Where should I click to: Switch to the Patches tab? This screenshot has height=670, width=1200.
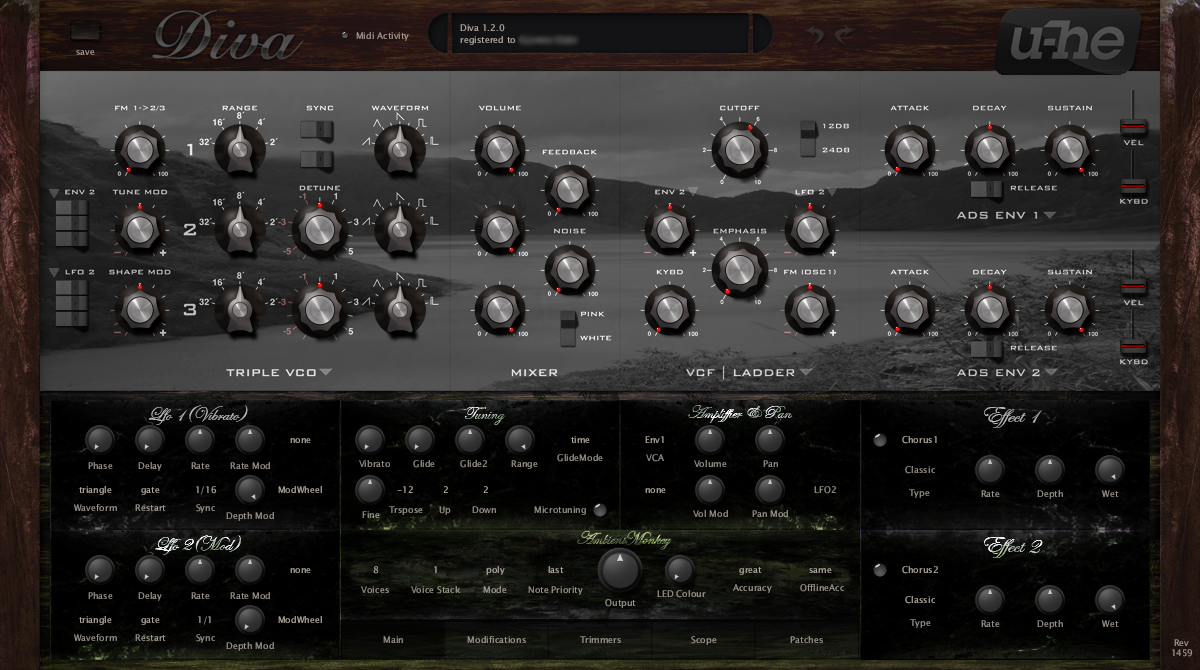[x=807, y=640]
